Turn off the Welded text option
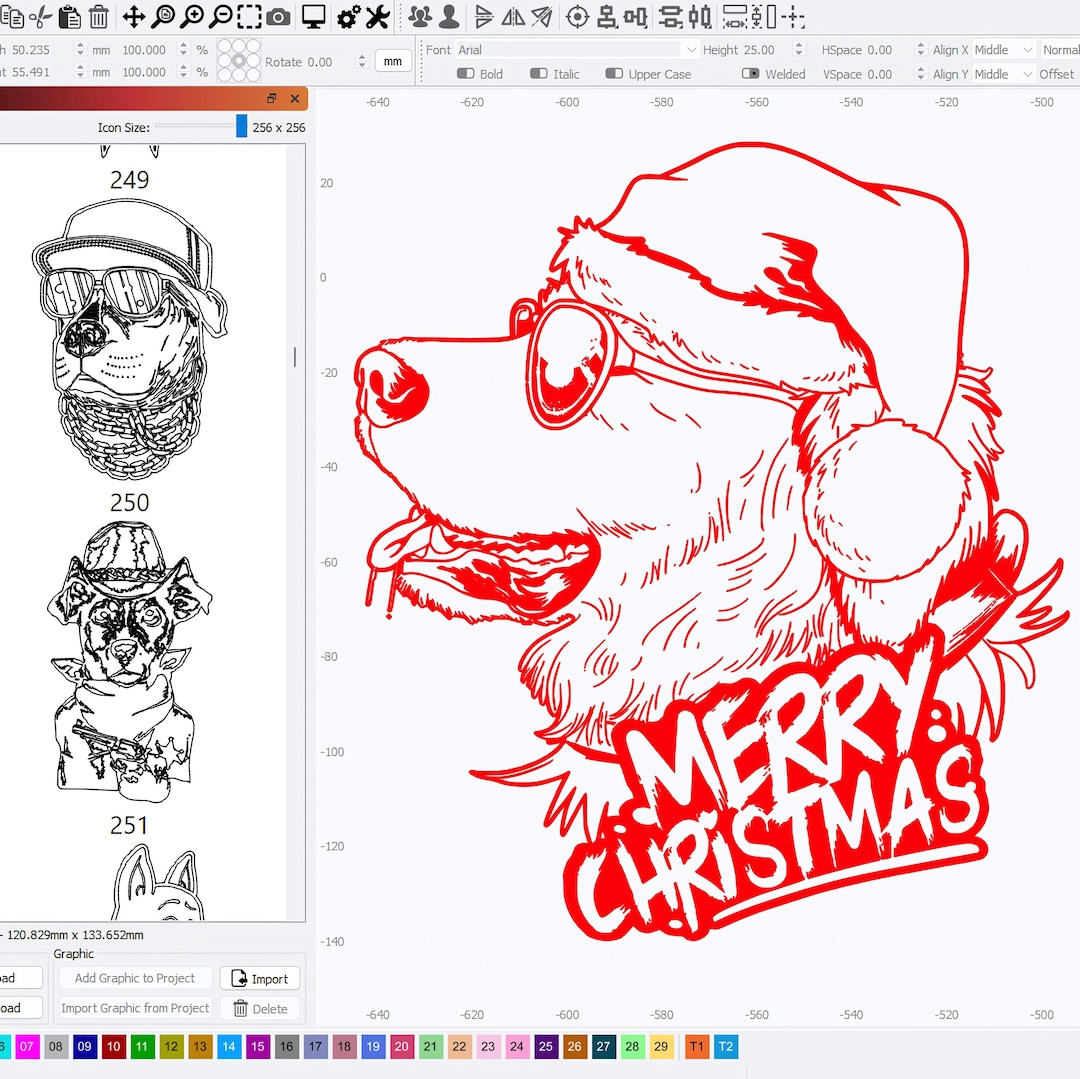The image size is (1080, 1079). tap(753, 73)
